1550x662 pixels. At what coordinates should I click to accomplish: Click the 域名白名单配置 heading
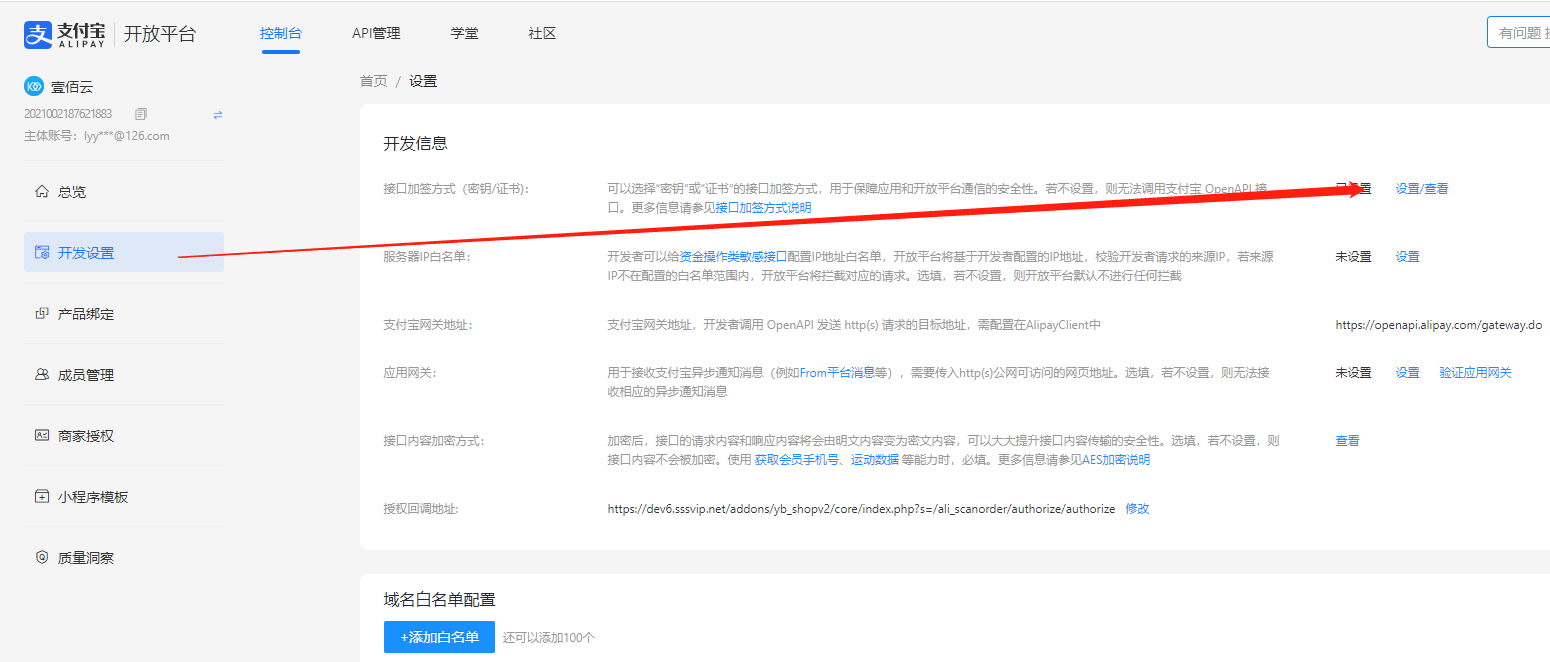(440, 600)
